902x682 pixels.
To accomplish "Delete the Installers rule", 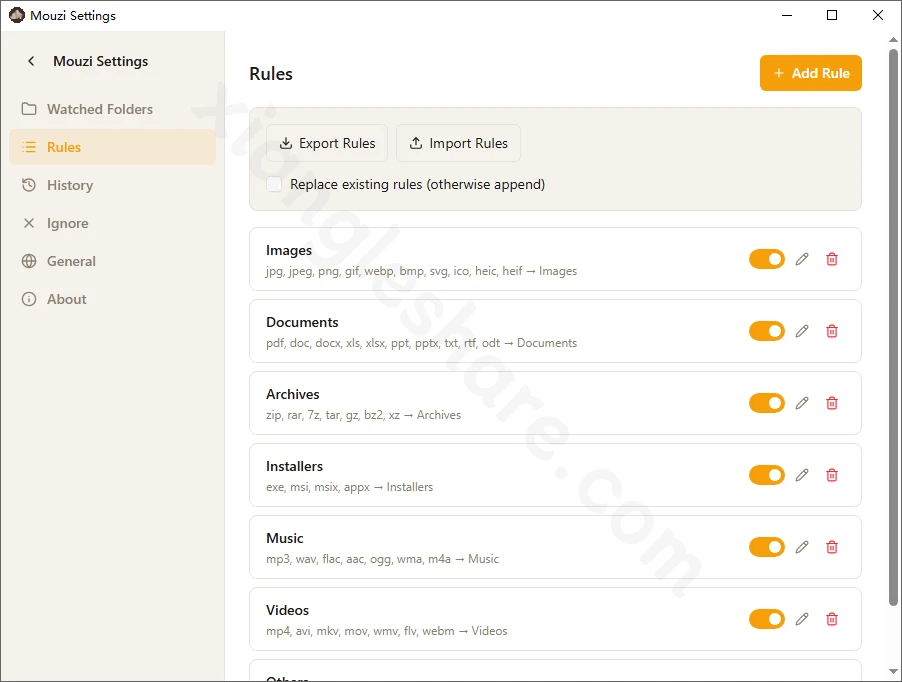I will [x=832, y=475].
